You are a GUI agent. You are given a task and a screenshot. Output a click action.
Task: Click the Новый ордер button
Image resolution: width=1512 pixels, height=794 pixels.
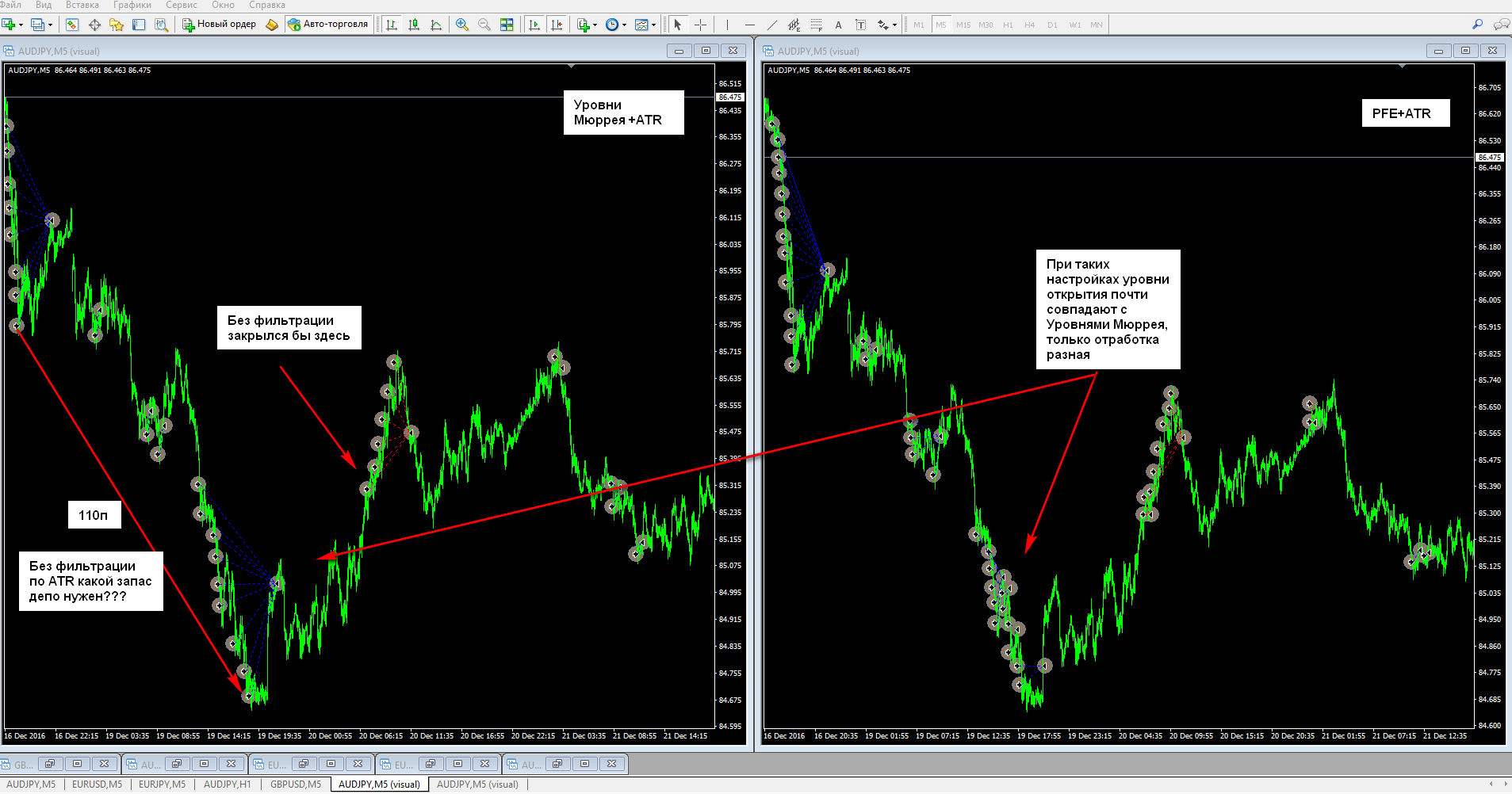(x=220, y=25)
